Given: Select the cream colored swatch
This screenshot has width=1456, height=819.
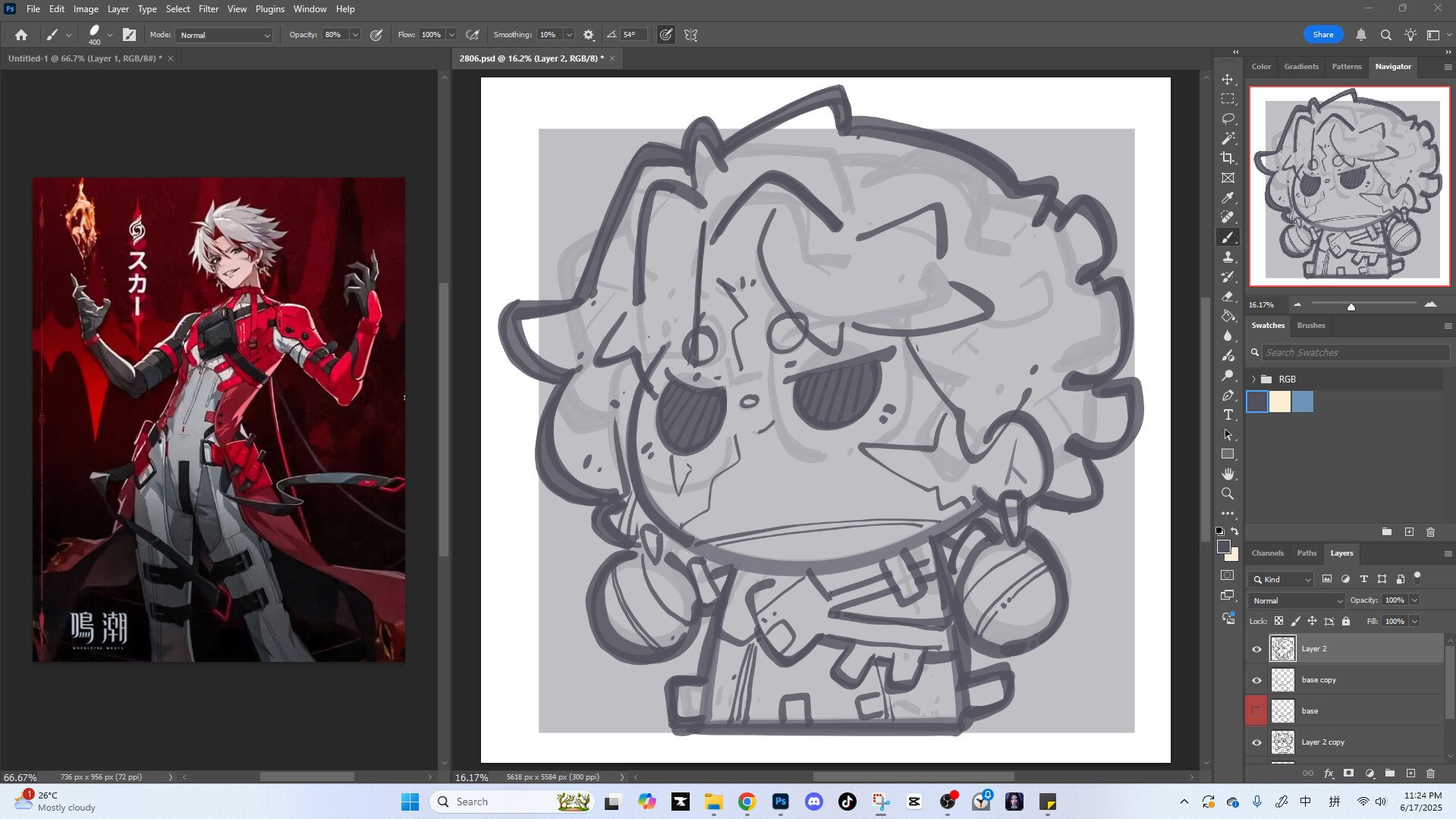Looking at the screenshot, I should coord(1280,402).
